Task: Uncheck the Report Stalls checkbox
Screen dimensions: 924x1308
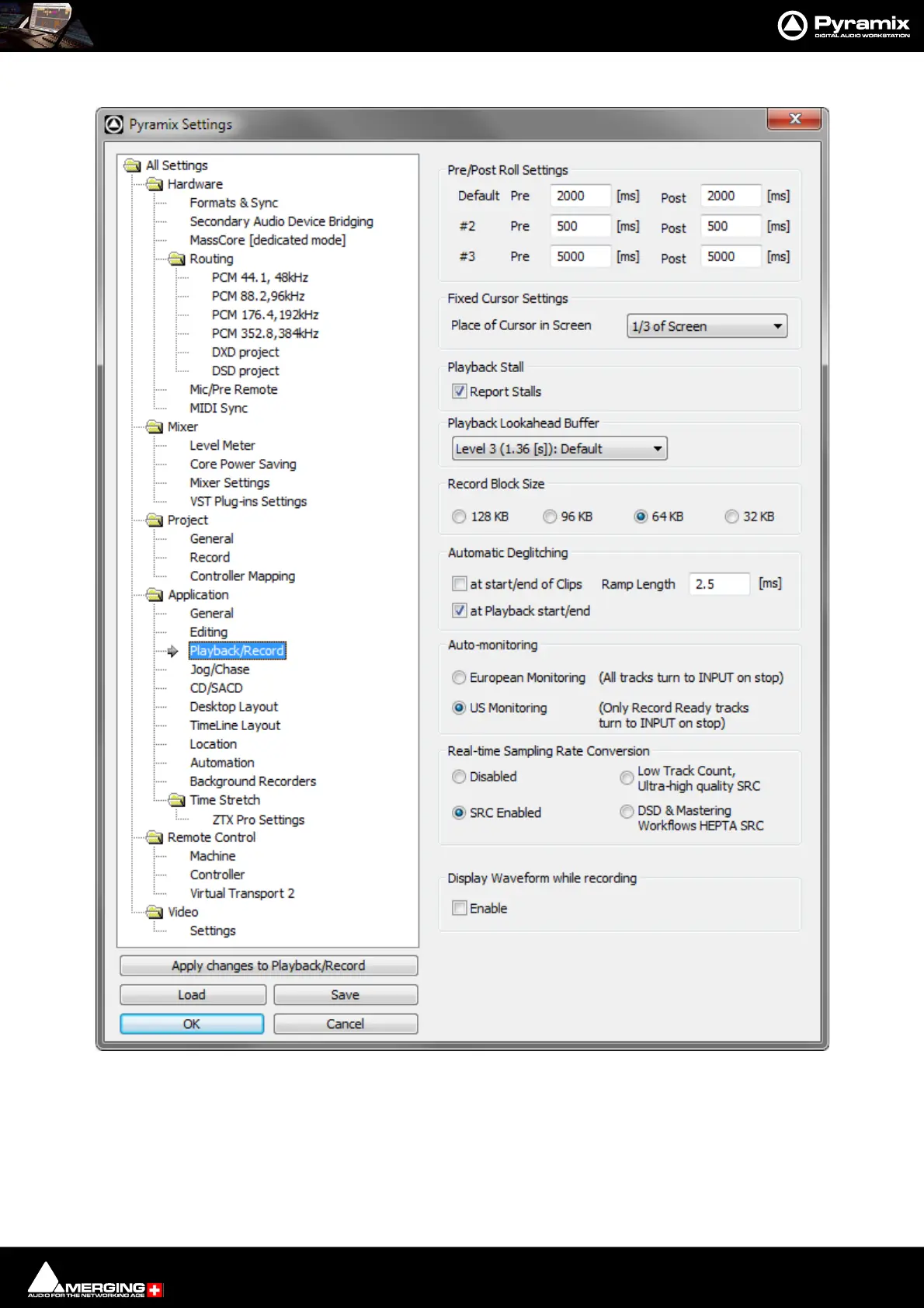Action: pyautogui.click(x=460, y=391)
